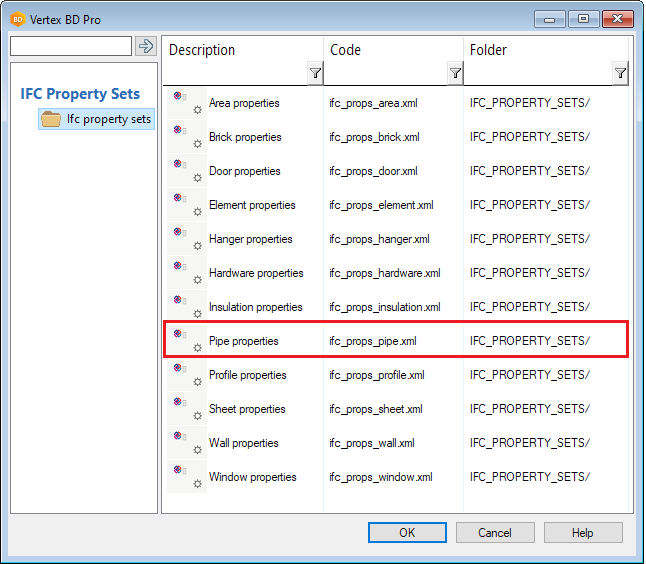Open the Description column filter
The image size is (646, 564).
(315, 73)
